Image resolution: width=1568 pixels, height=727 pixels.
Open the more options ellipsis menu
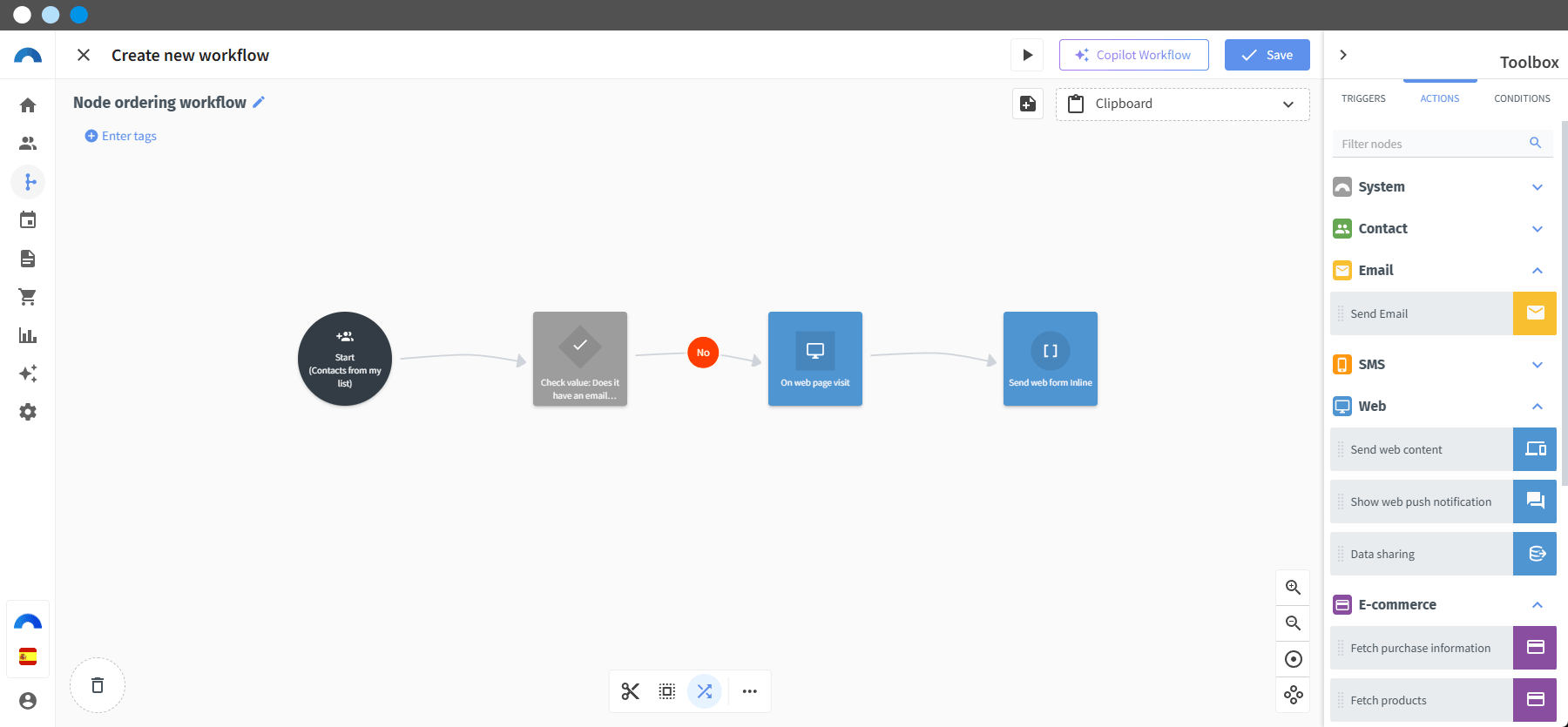point(750,691)
